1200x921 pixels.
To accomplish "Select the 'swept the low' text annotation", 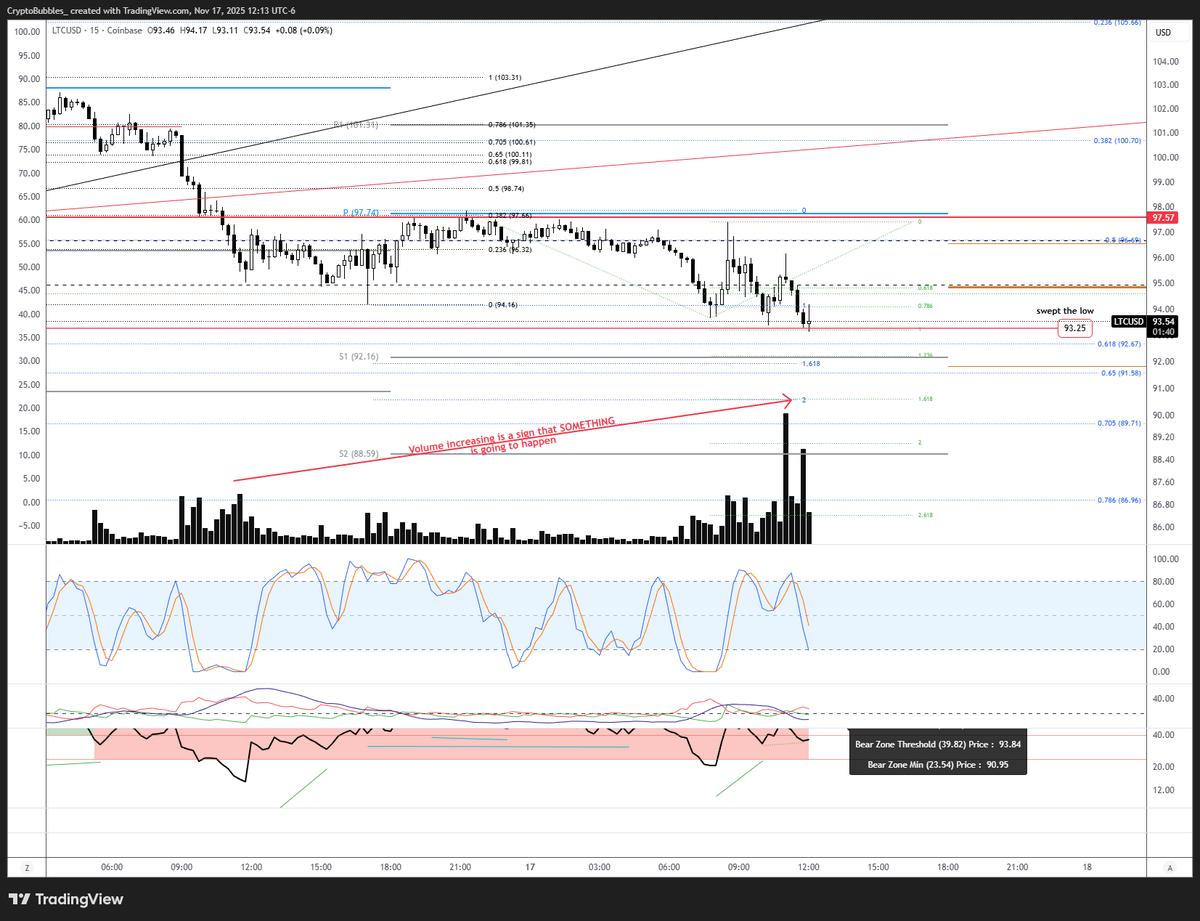I will coord(1063,312).
